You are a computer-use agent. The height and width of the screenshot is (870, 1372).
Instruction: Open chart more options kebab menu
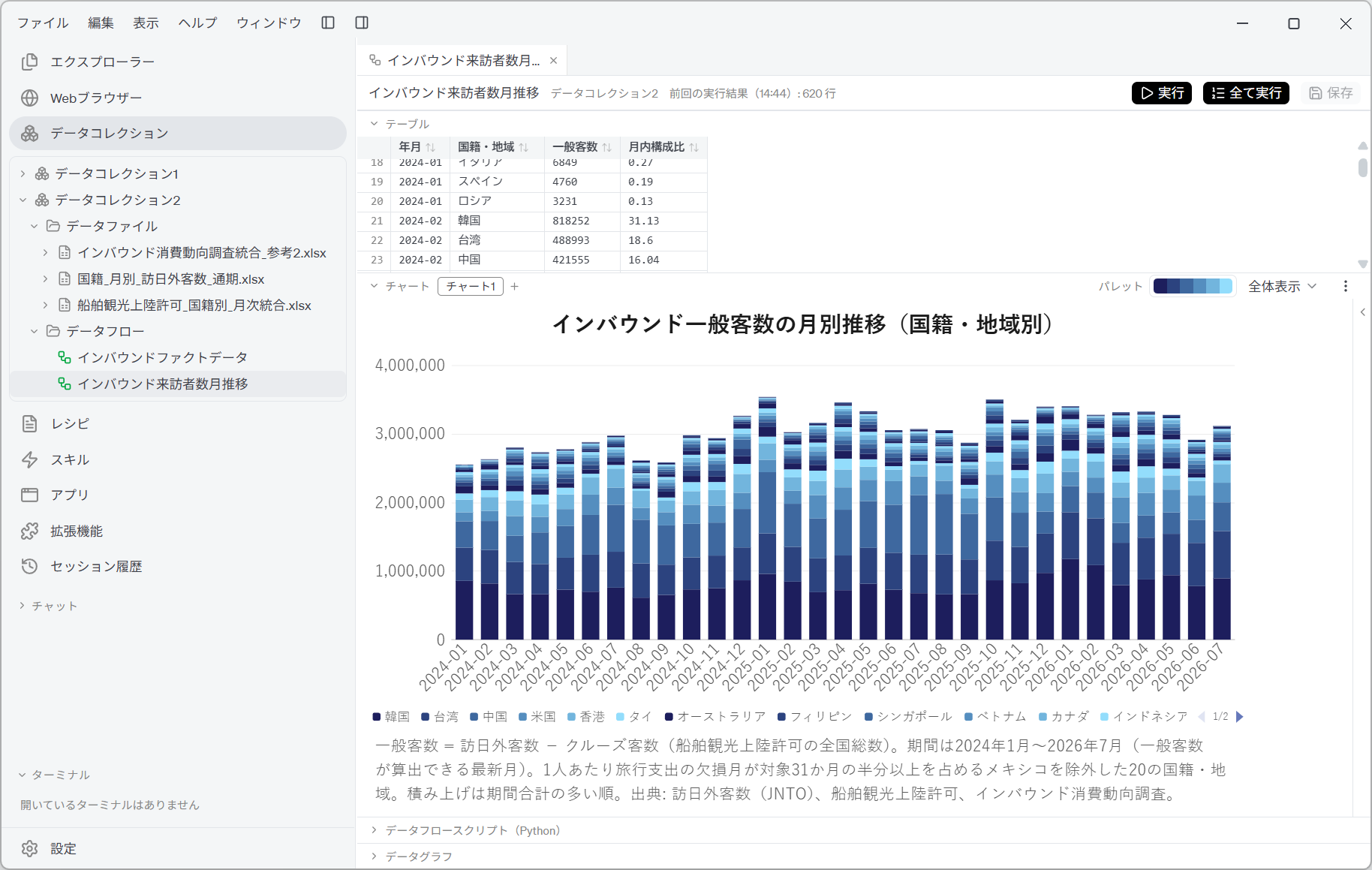[1345, 286]
